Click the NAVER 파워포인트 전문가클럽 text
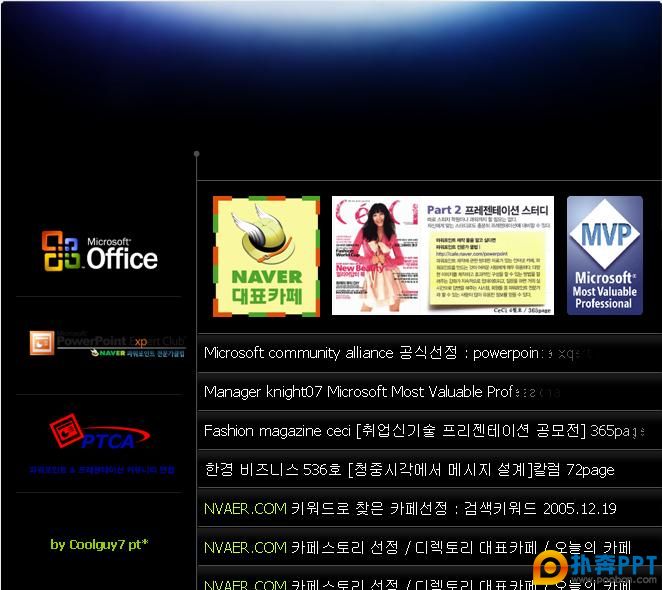 pos(138,353)
